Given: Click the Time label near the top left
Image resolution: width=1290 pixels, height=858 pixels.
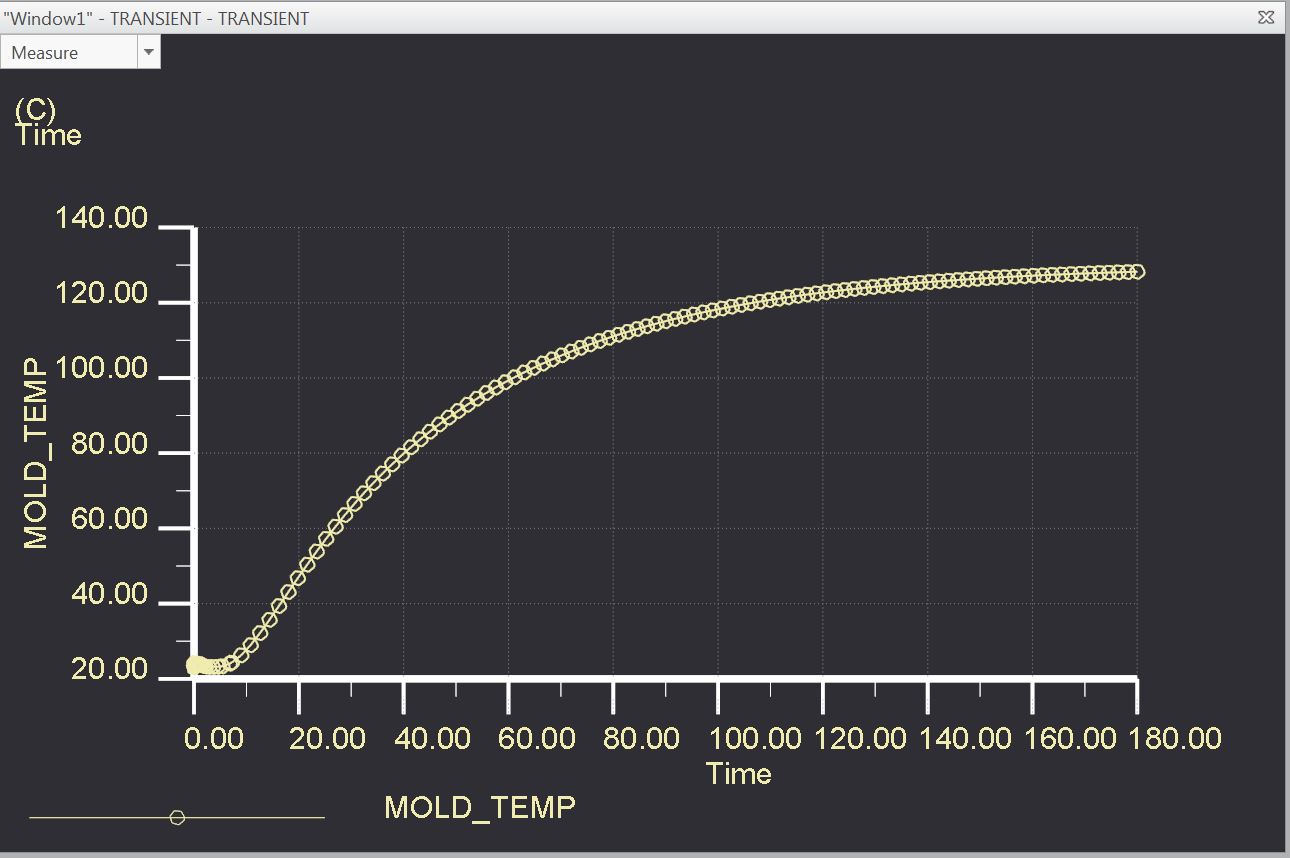Looking at the screenshot, I should (47, 136).
